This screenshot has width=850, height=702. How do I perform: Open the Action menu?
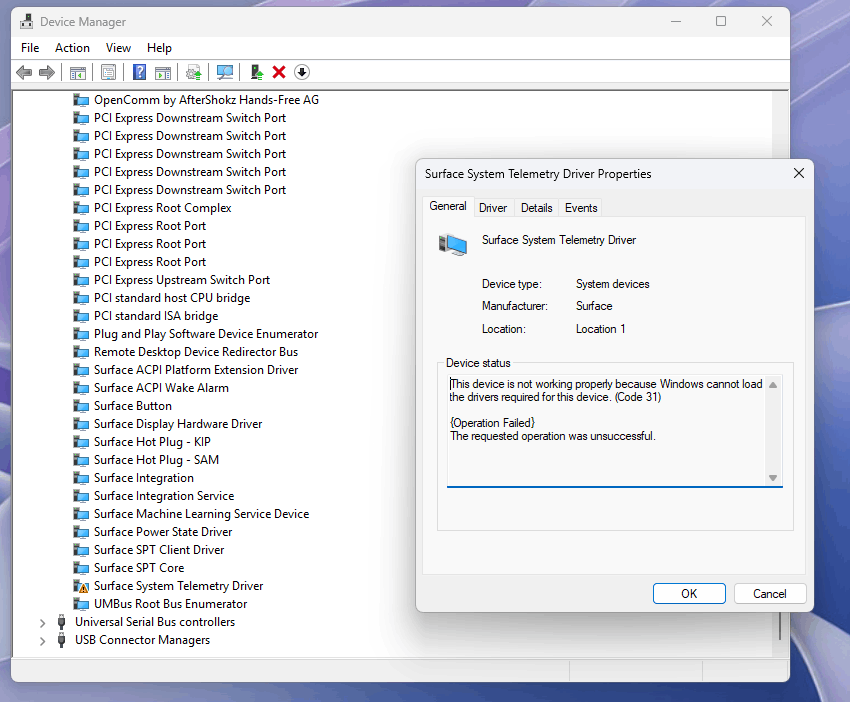pyautogui.click(x=72, y=48)
